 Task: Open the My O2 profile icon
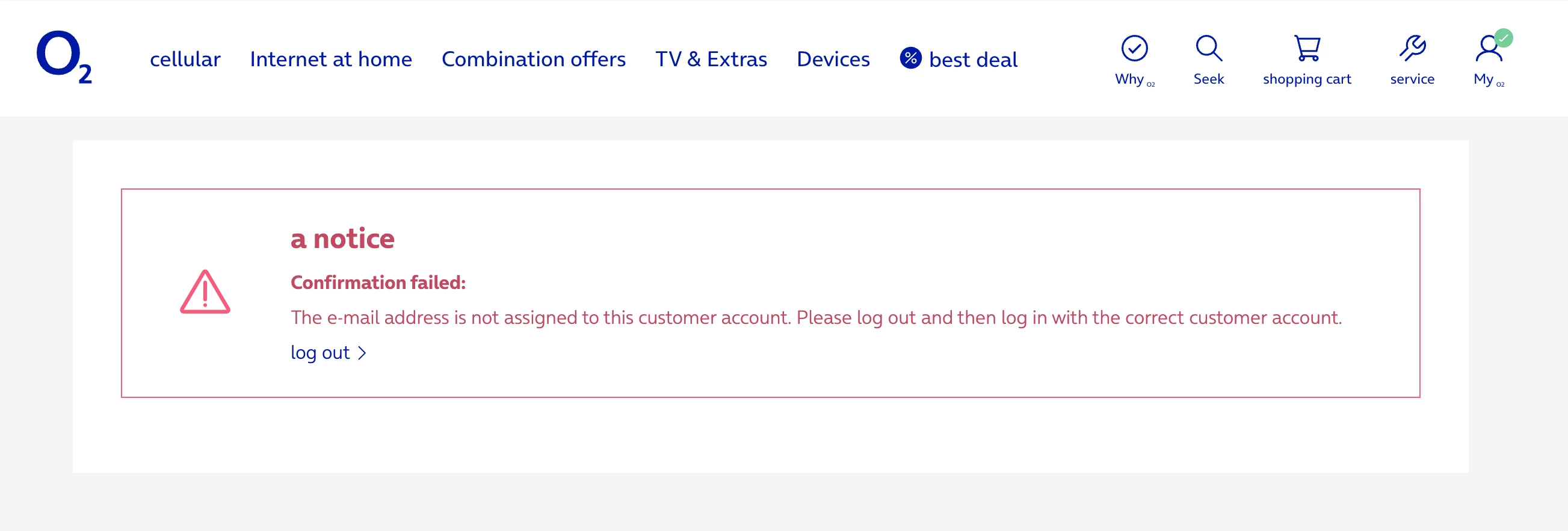click(1487, 49)
